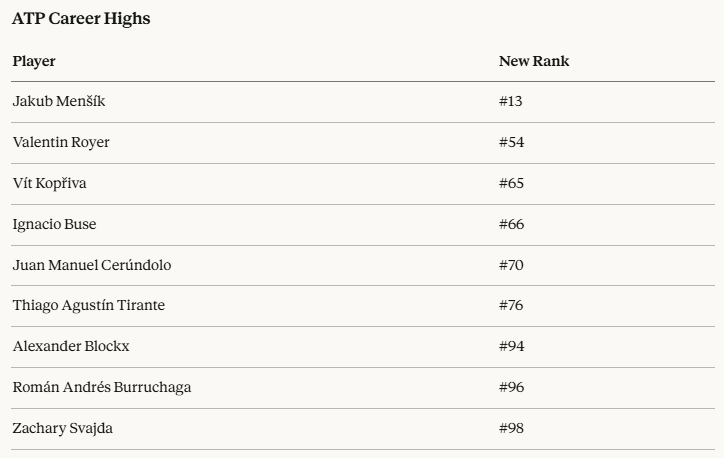The height and width of the screenshot is (458, 724).
Task: Click on Ignacio Buse's name
Action: [x=55, y=224]
